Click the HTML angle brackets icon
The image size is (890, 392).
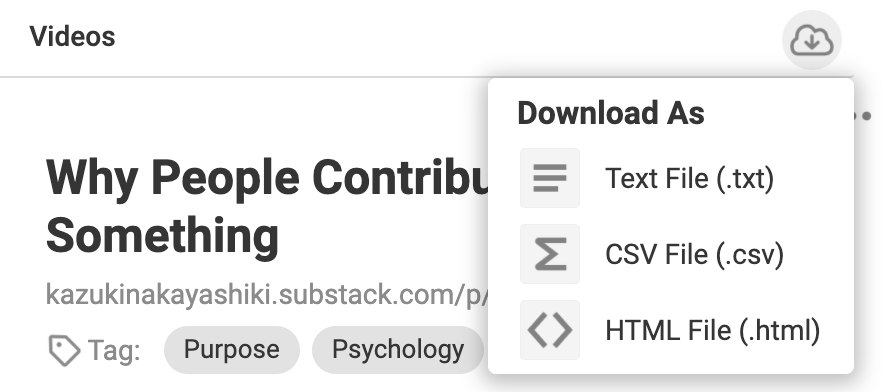tap(549, 330)
